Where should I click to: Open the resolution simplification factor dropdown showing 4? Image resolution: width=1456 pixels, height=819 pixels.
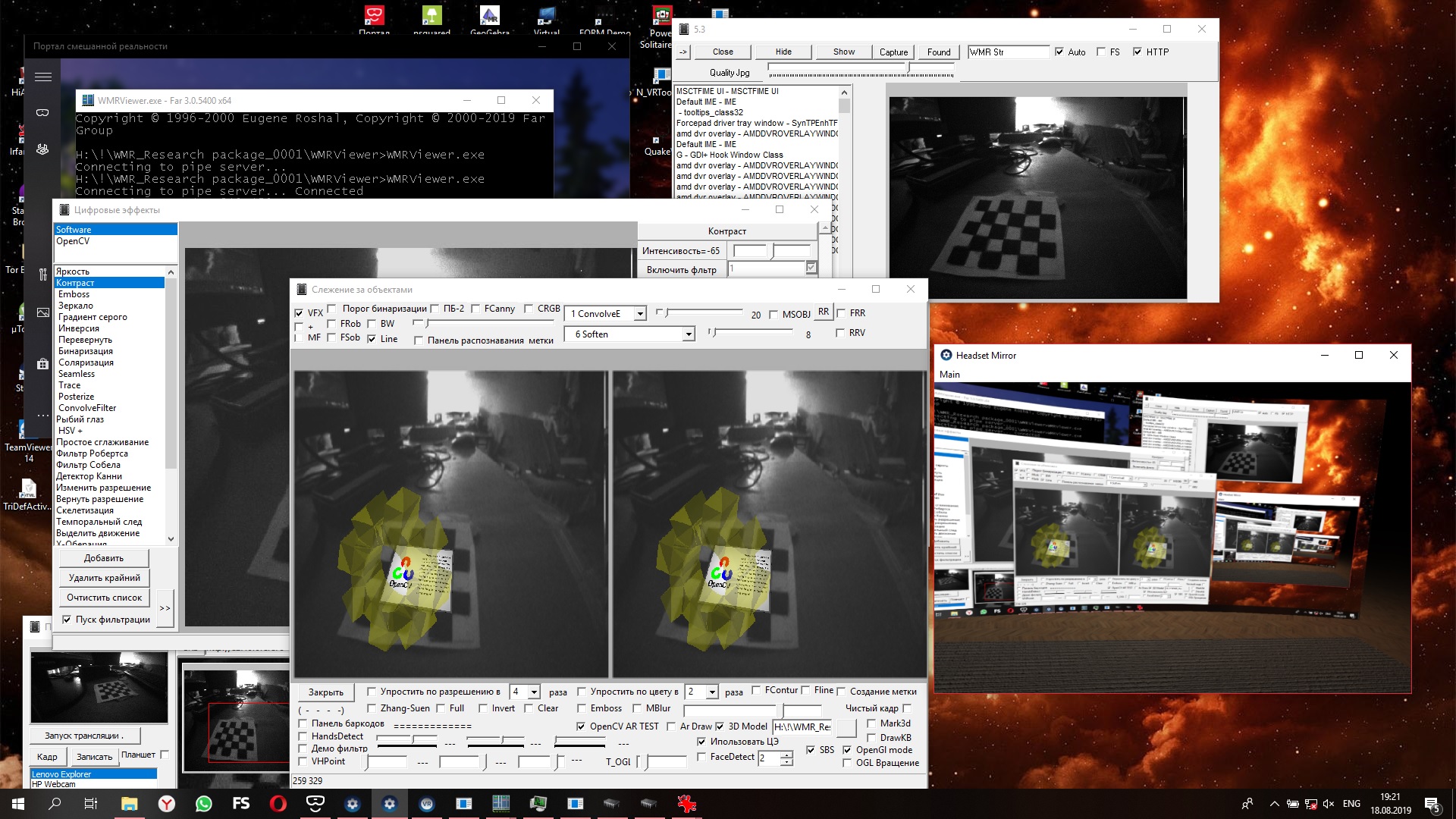(534, 692)
